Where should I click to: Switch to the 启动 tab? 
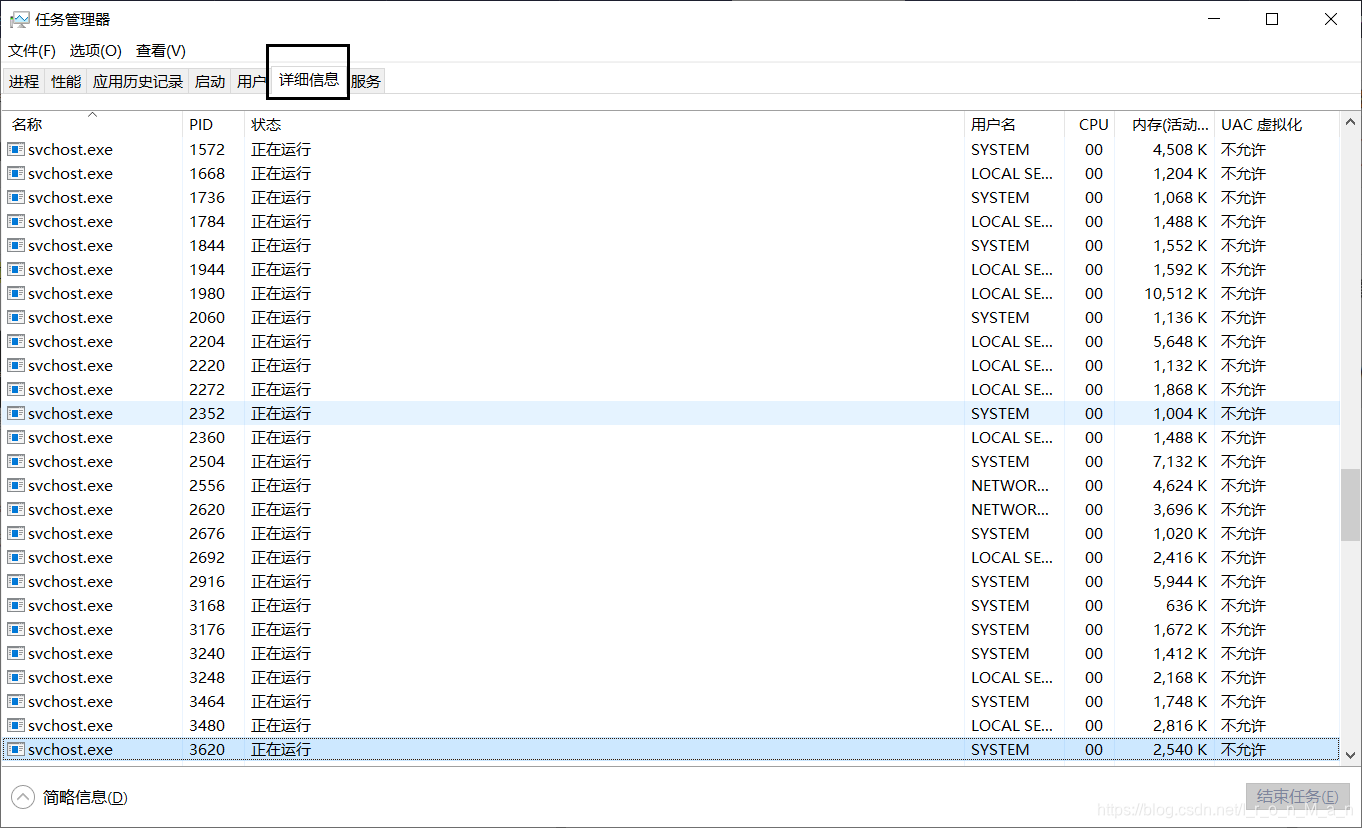coord(210,81)
